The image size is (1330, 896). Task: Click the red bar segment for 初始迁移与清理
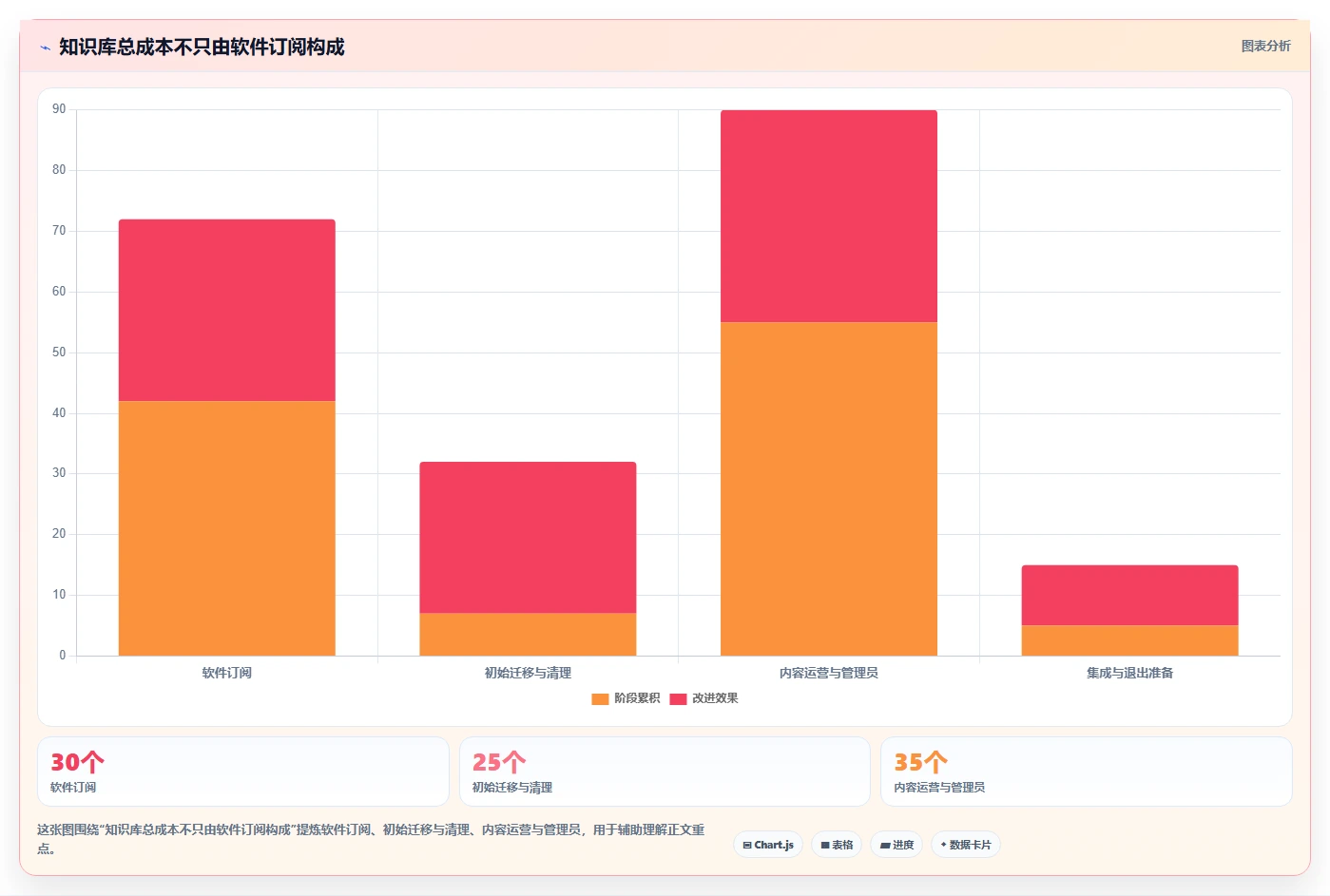[x=528, y=537]
